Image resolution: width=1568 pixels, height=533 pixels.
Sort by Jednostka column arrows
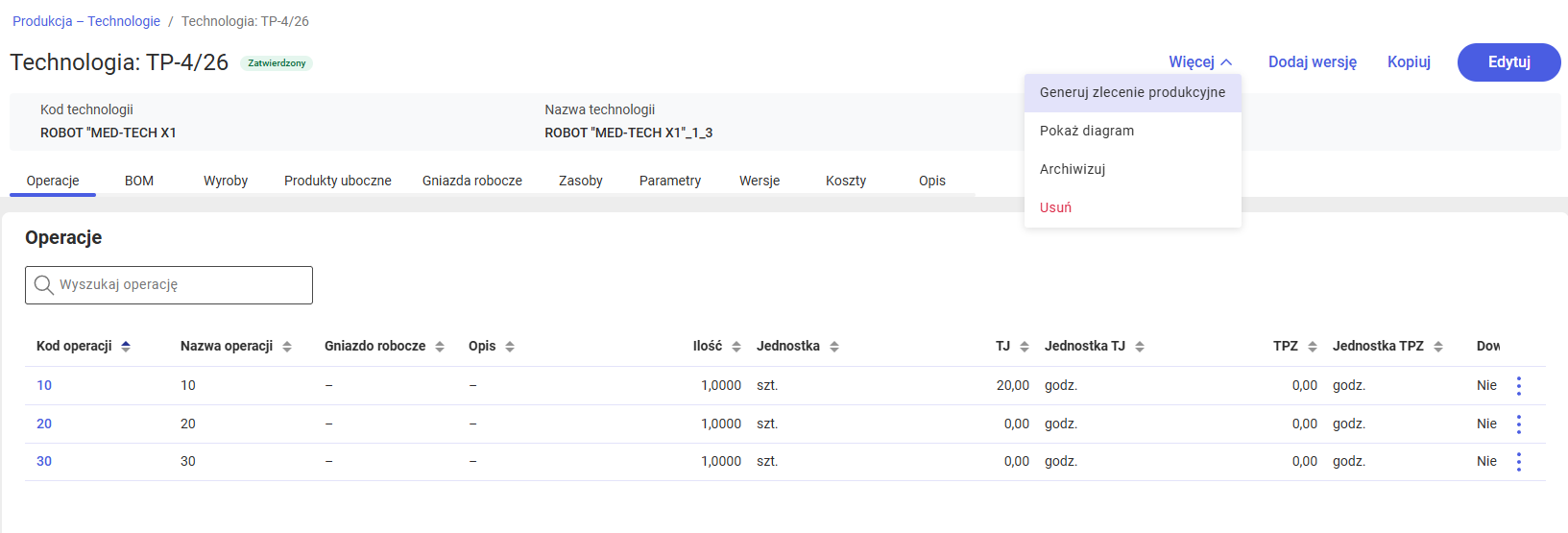pos(834,347)
